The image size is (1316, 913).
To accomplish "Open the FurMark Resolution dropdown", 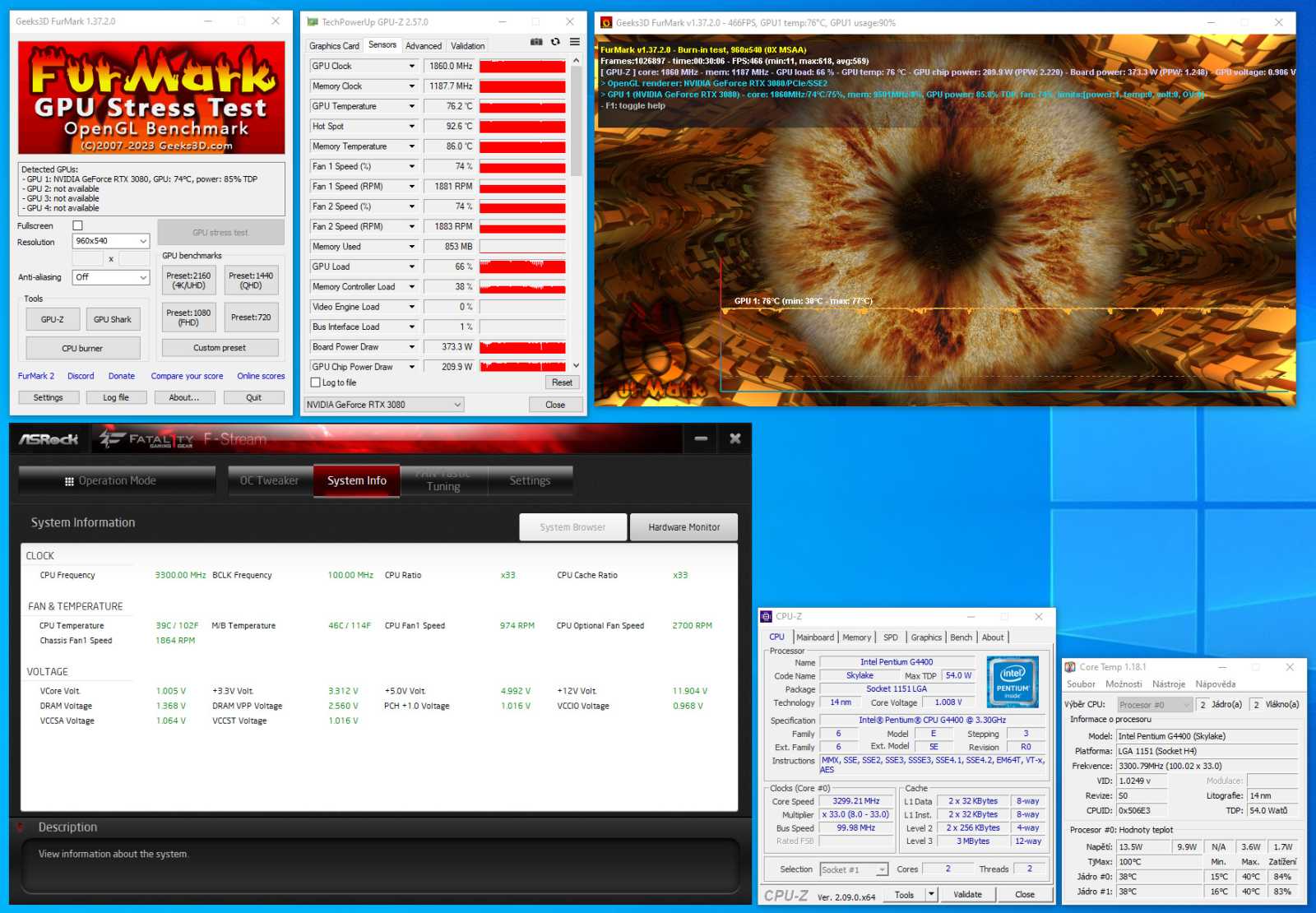I will pyautogui.click(x=111, y=241).
